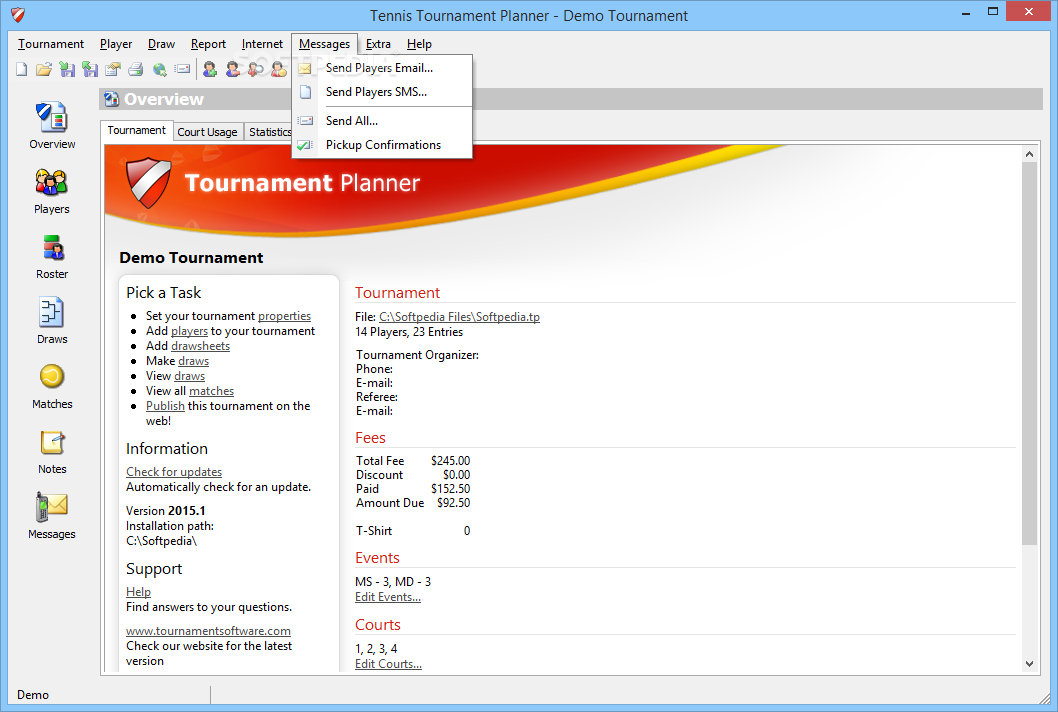This screenshot has width=1058, height=712.
Task: Select the Tournament tab
Action: click(136, 130)
